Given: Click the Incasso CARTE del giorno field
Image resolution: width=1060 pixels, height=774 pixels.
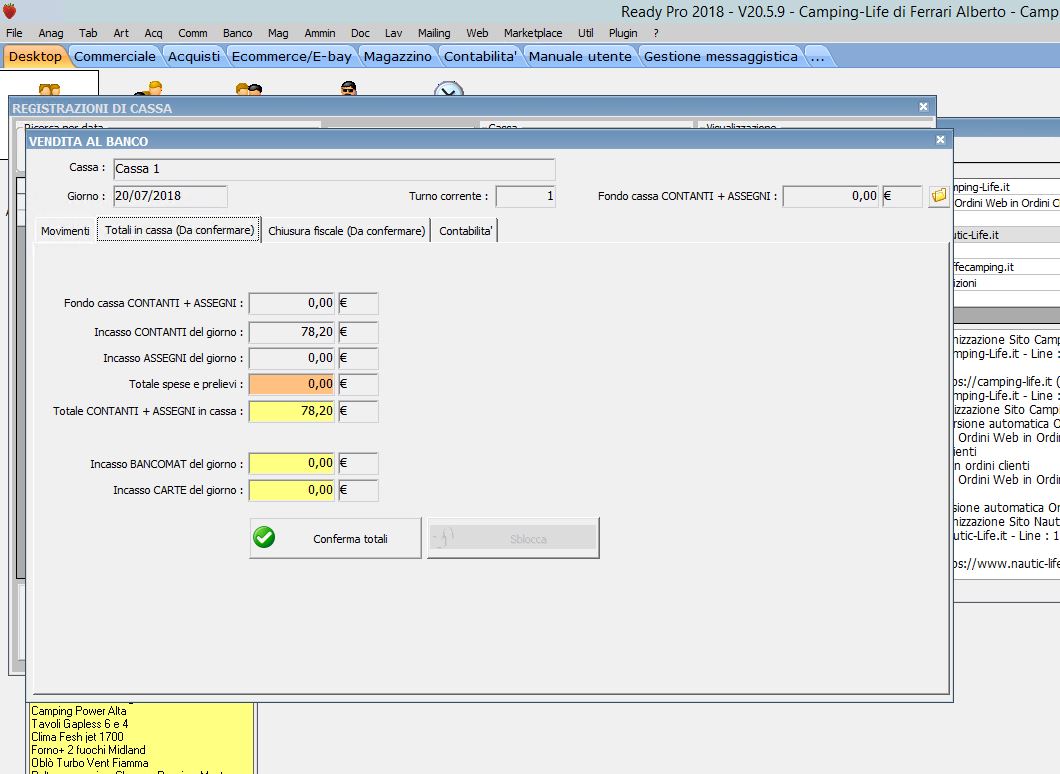Looking at the screenshot, I should click(291, 490).
